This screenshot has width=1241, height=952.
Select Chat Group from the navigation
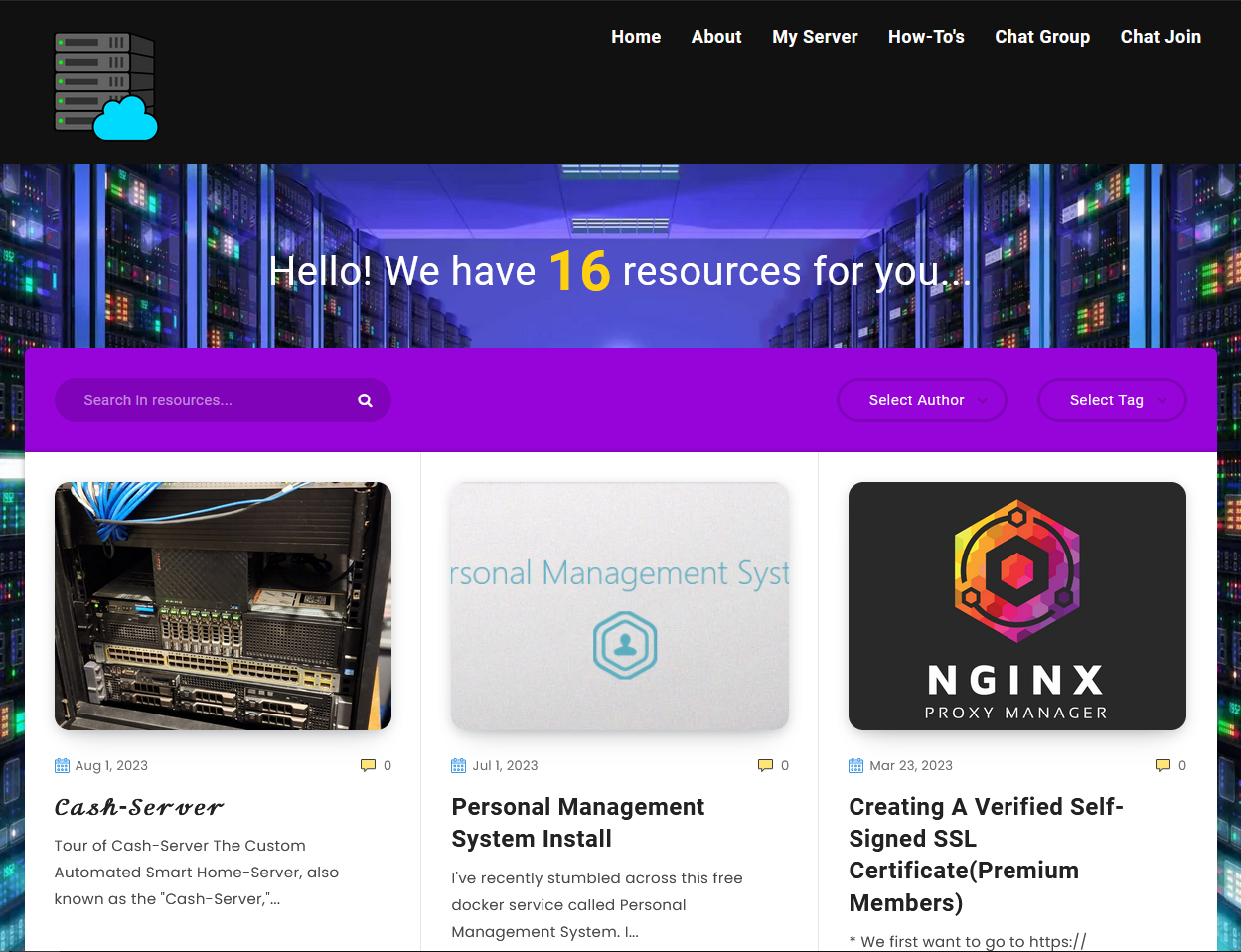(x=1042, y=37)
